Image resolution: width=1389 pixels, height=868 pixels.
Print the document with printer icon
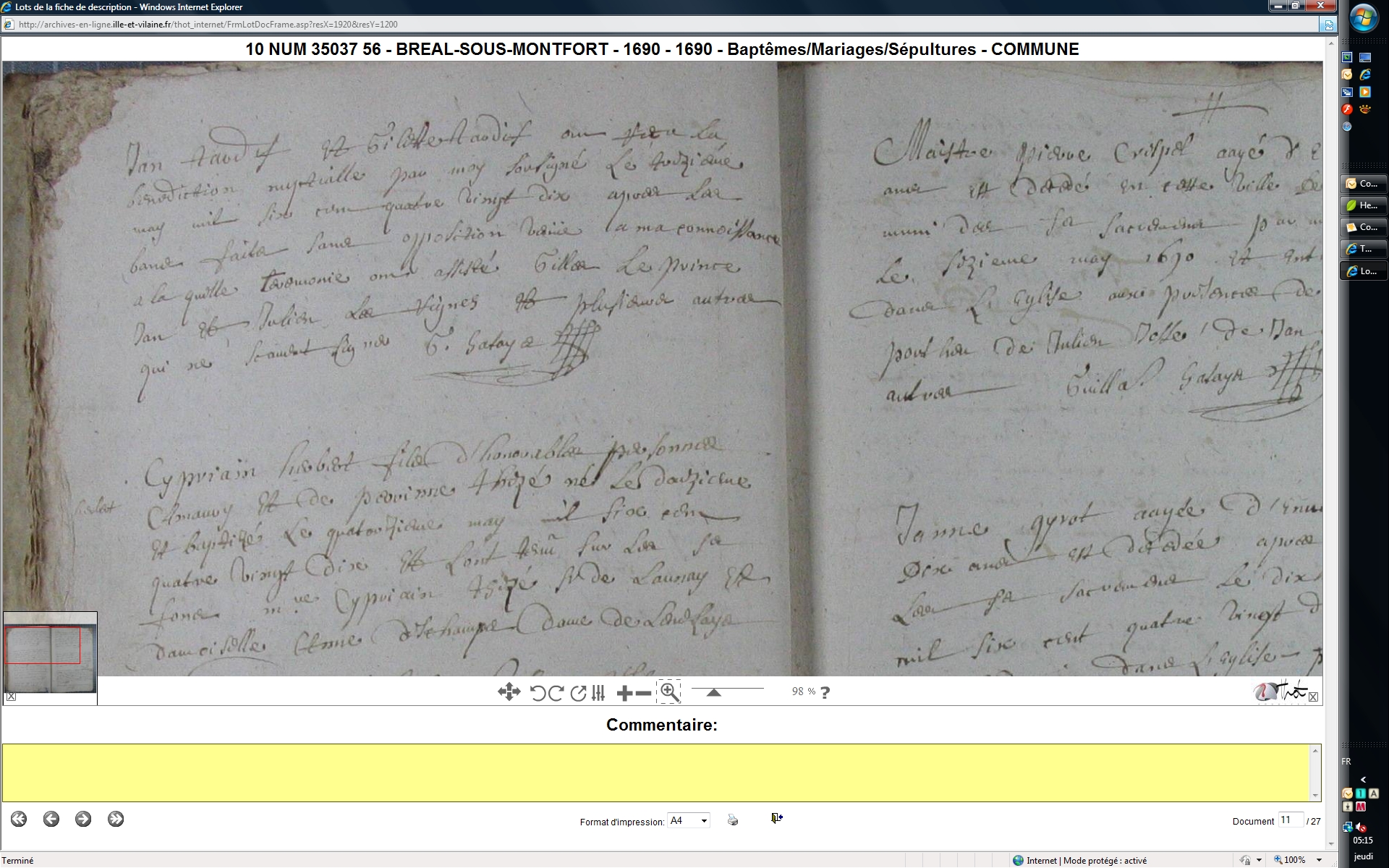(733, 820)
